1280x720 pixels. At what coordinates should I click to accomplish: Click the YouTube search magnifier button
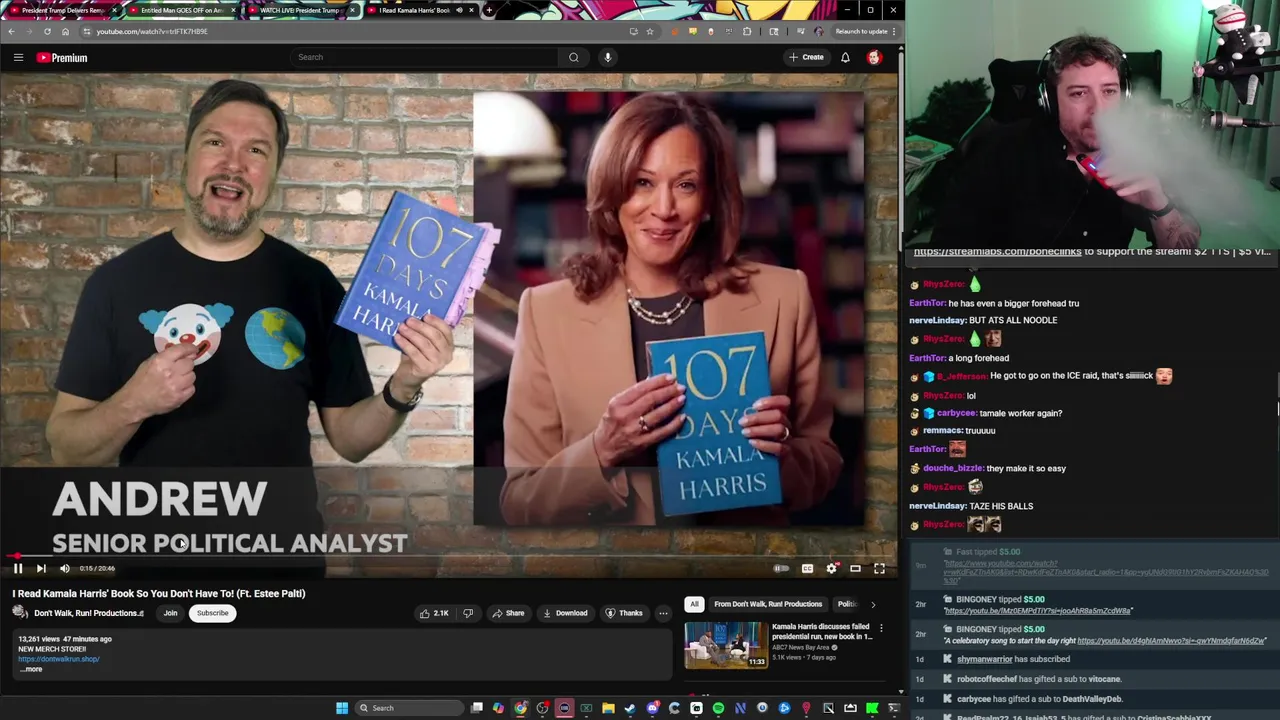[574, 57]
